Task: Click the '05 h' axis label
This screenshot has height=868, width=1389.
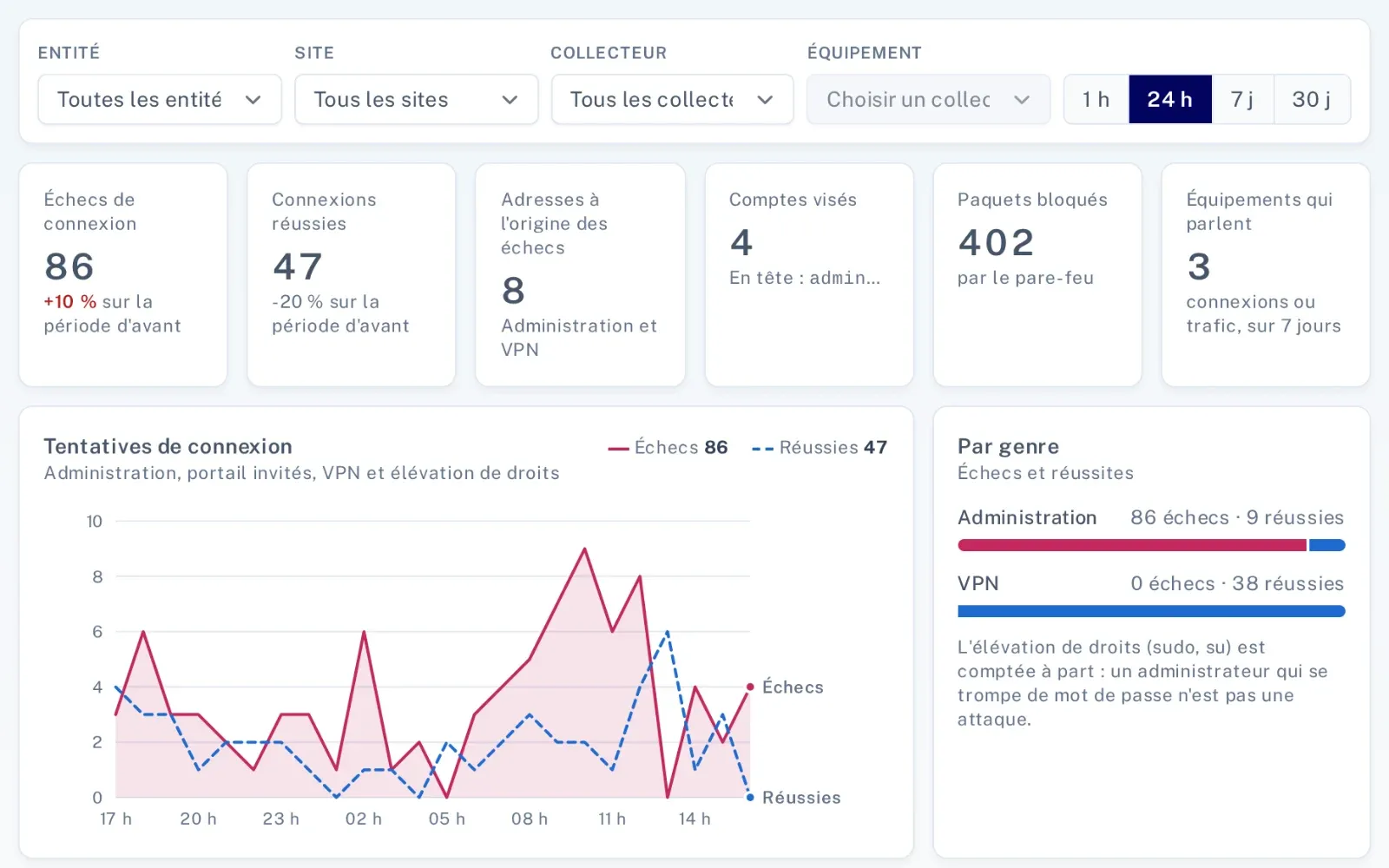Action: coord(447,819)
